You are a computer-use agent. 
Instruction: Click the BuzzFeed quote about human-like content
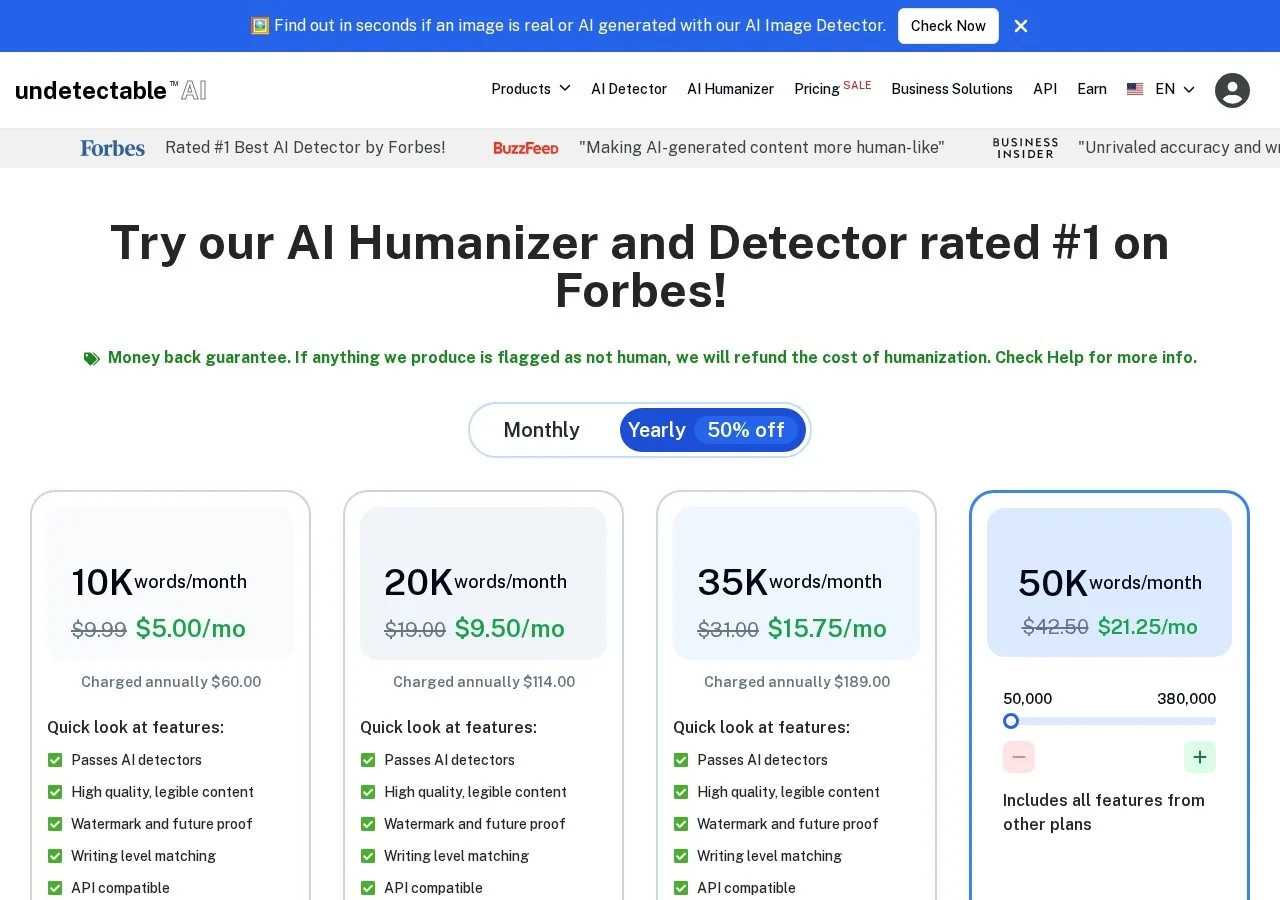(x=762, y=148)
